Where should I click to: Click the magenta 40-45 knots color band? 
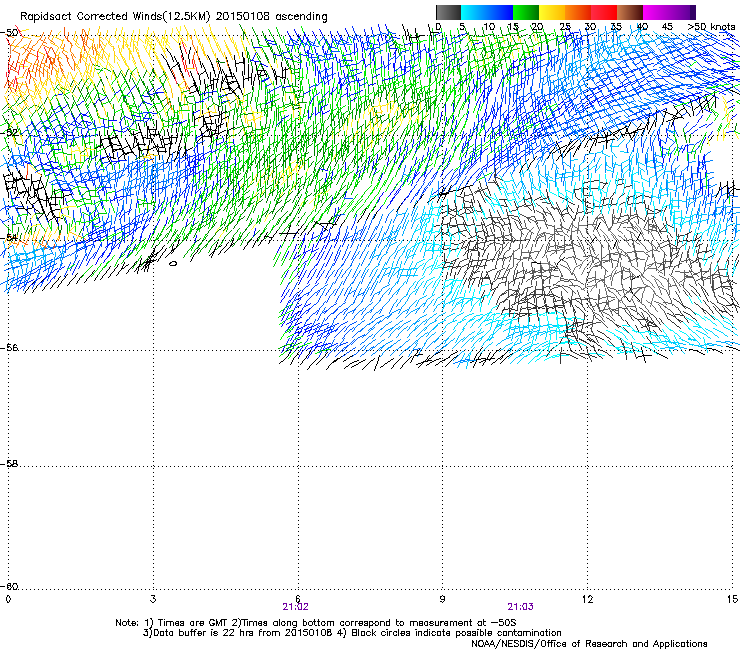click(x=656, y=12)
